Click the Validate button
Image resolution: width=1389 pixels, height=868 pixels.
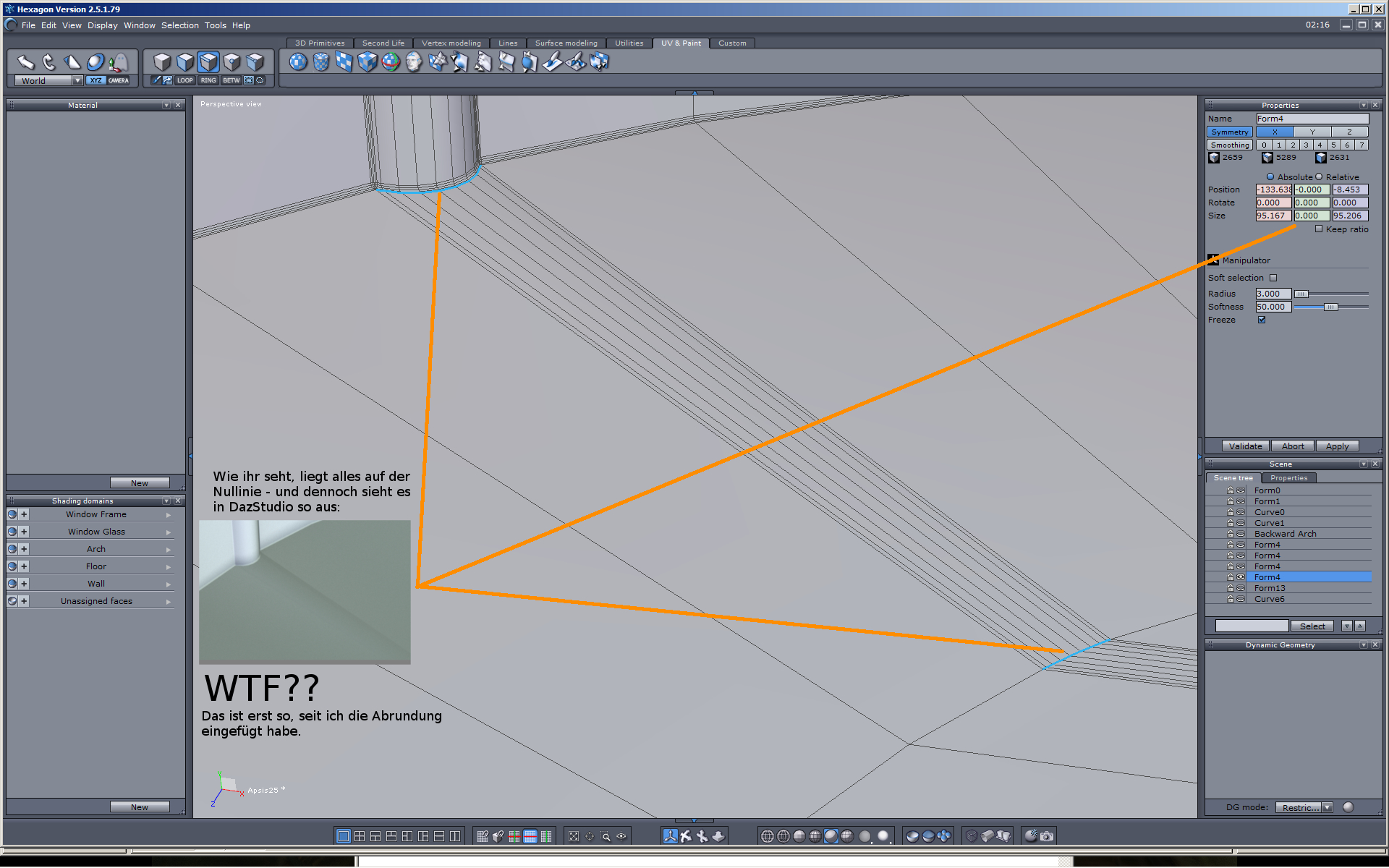coord(1245,446)
